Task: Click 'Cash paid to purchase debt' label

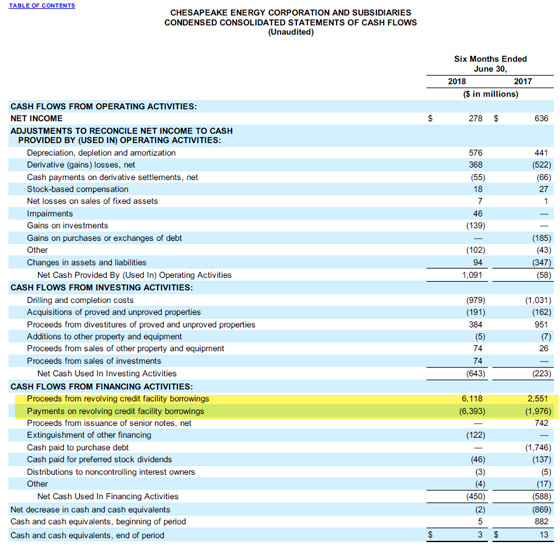Action: click(78, 447)
